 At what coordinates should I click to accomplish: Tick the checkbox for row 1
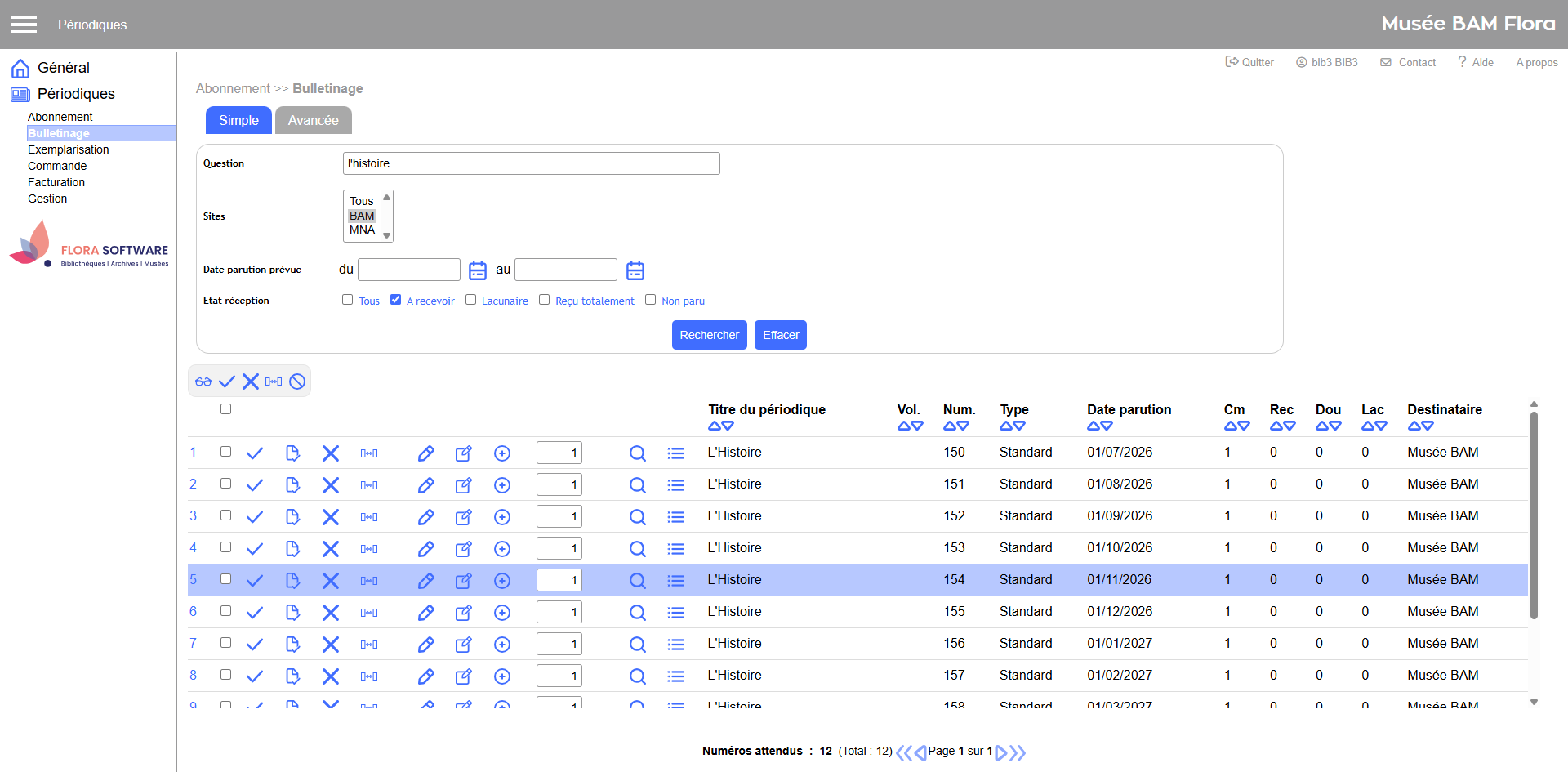tap(226, 452)
